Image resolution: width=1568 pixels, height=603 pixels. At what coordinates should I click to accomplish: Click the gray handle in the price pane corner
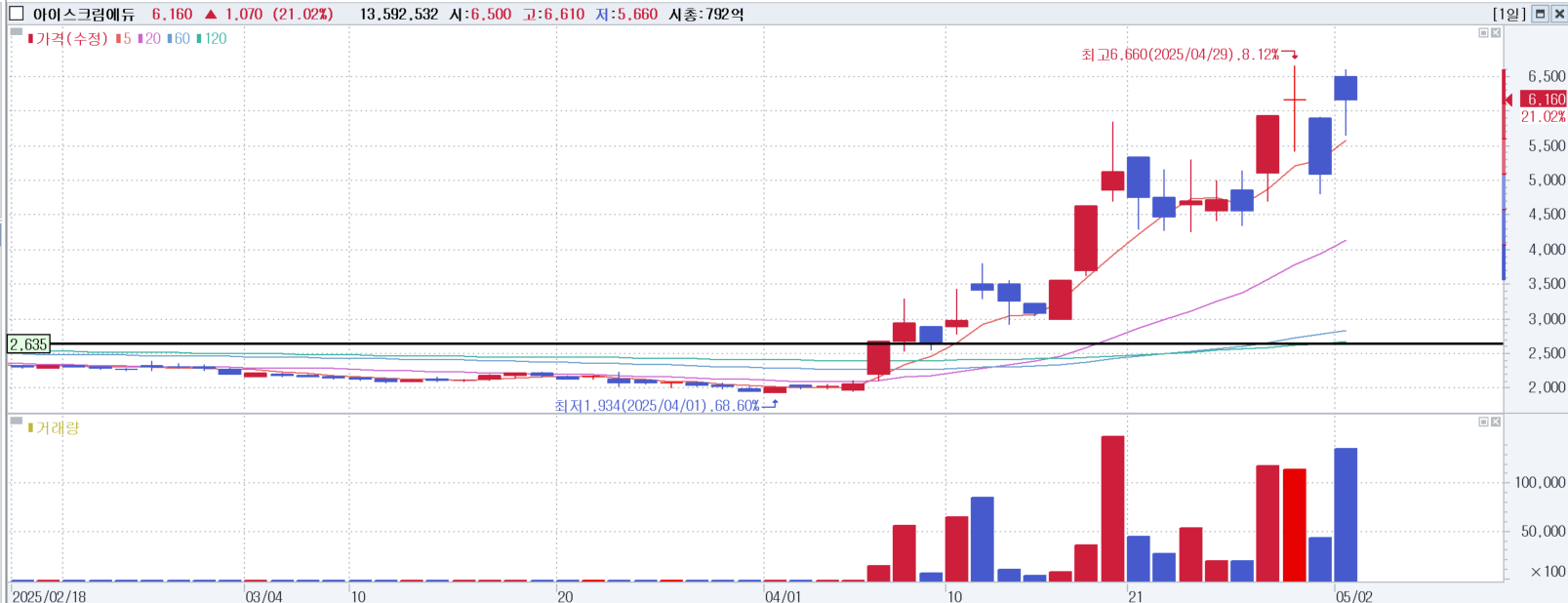[16, 31]
